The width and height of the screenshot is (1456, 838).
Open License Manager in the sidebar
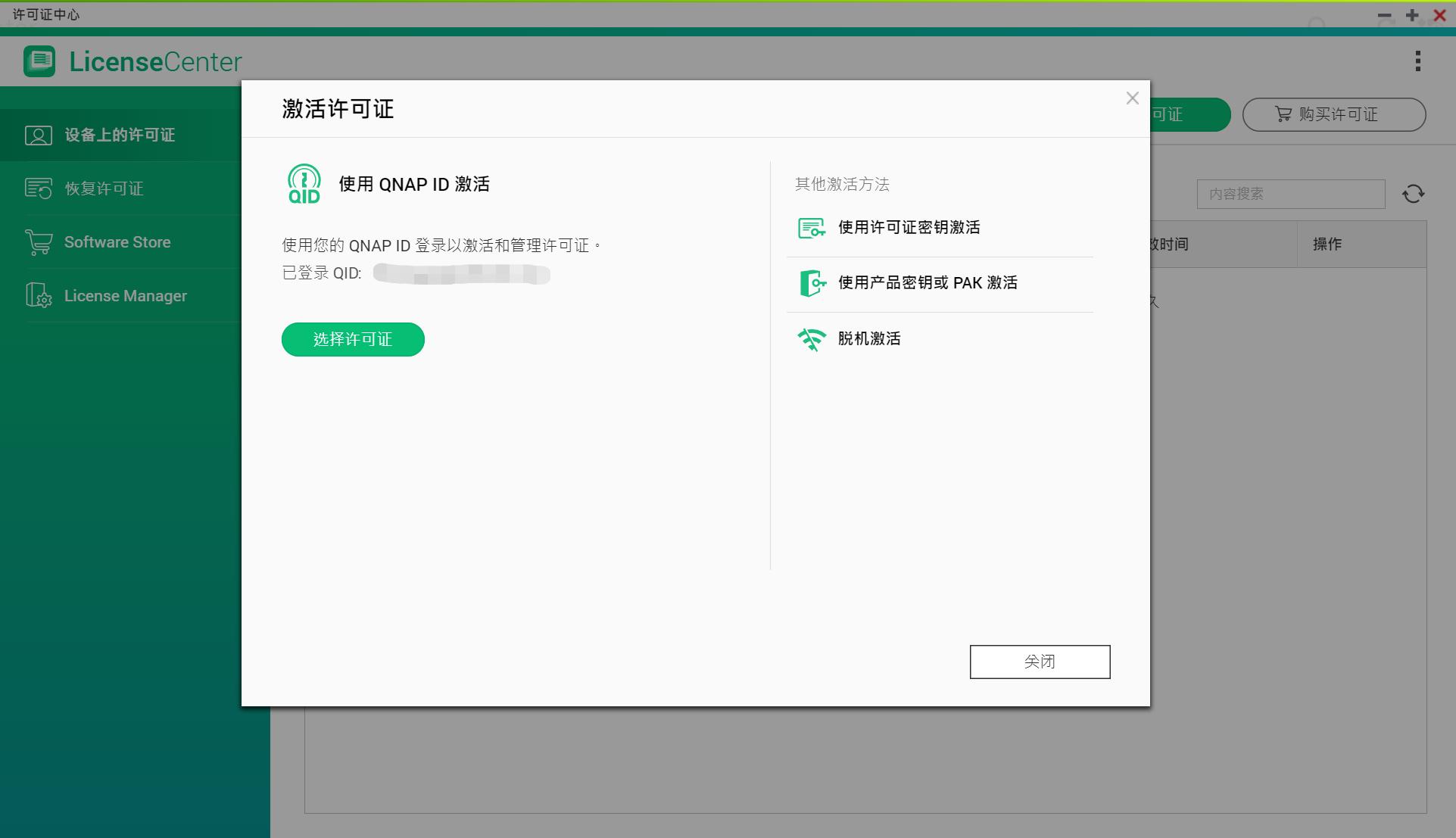click(x=124, y=295)
